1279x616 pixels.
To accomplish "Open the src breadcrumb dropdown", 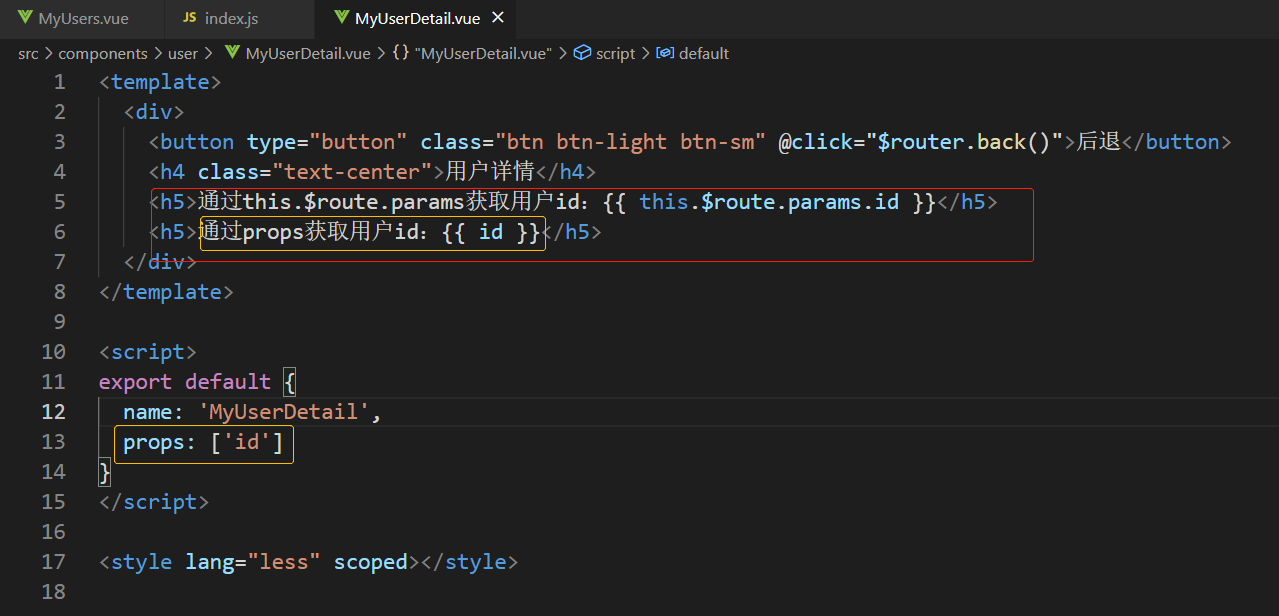I will coord(28,53).
